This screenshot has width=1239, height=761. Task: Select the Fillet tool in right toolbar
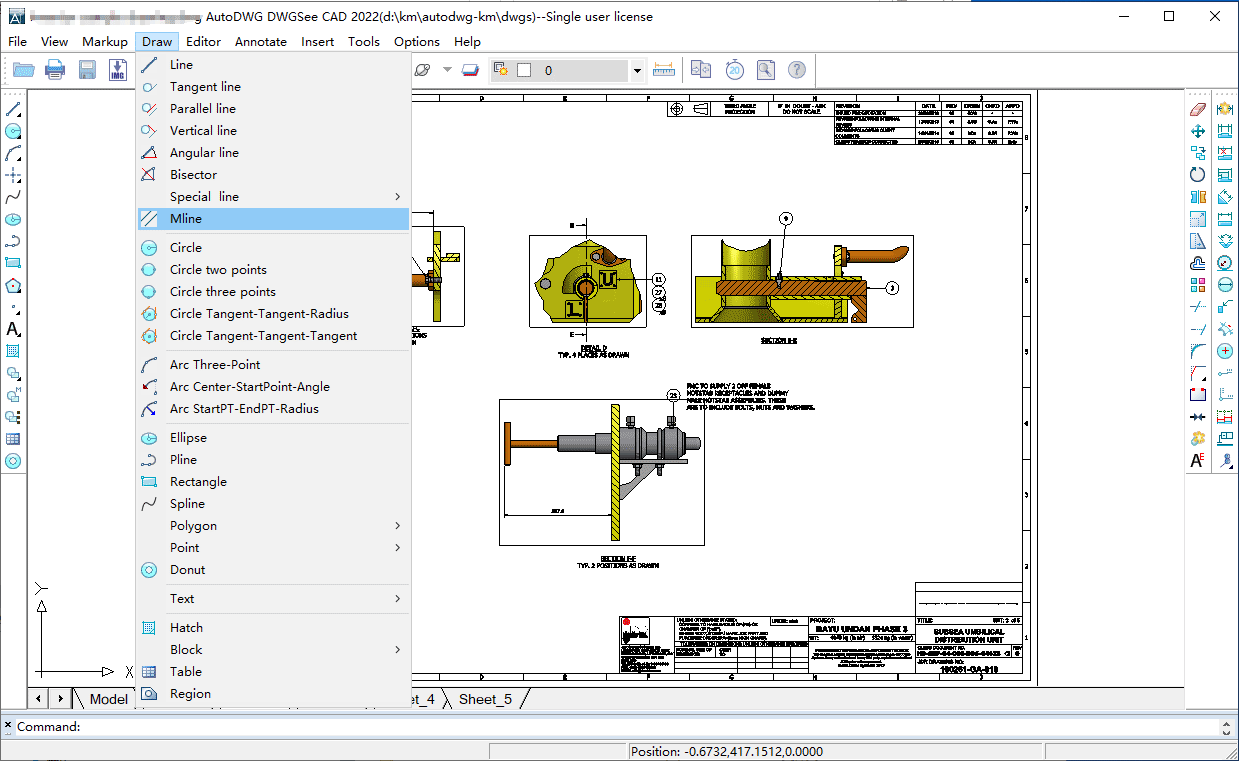pos(1198,351)
